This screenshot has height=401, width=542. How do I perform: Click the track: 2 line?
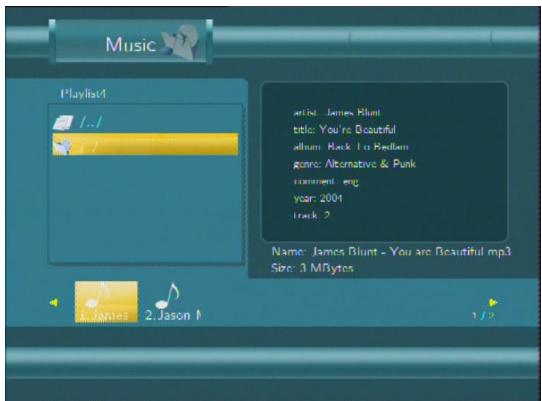click(311, 215)
